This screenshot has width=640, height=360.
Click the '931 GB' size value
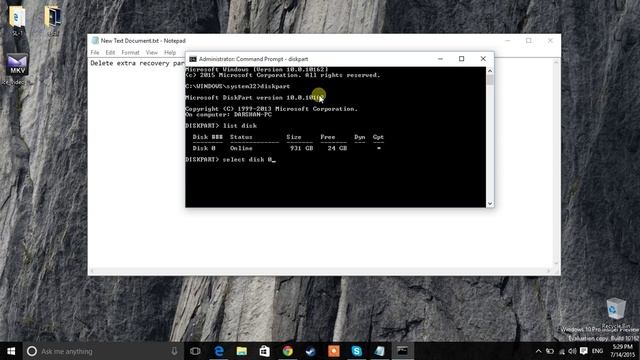click(302, 148)
